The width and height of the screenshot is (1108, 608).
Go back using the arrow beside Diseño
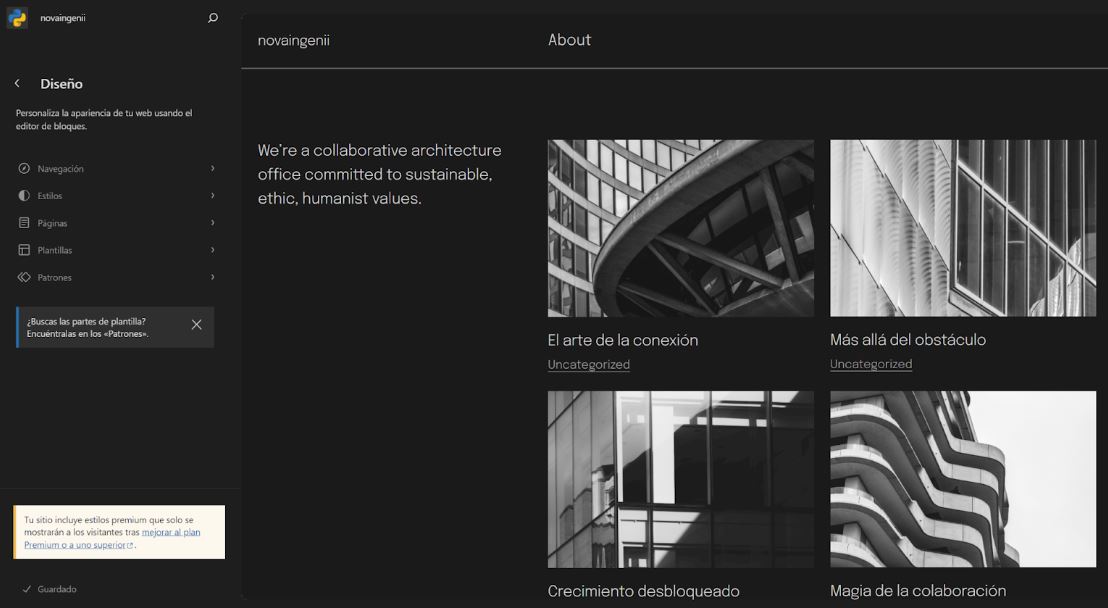pyautogui.click(x=17, y=84)
